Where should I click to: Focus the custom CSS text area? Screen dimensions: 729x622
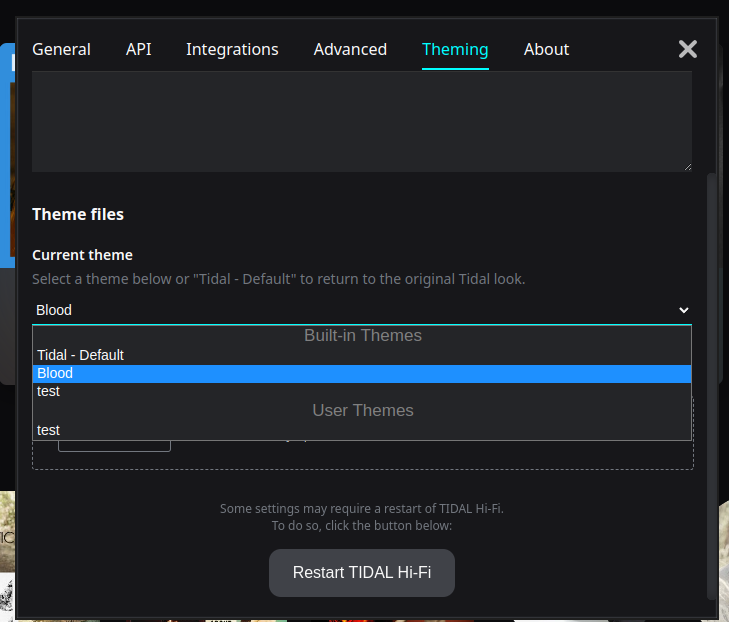click(360, 120)
